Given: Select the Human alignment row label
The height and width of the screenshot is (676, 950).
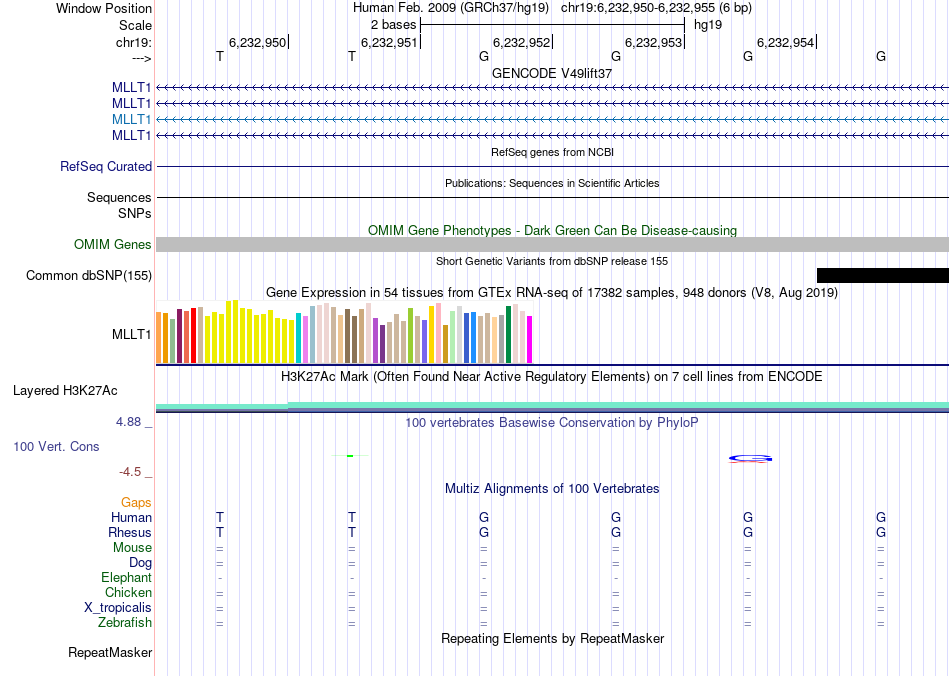Looking at the screenshot, I should tap(131, 517).
